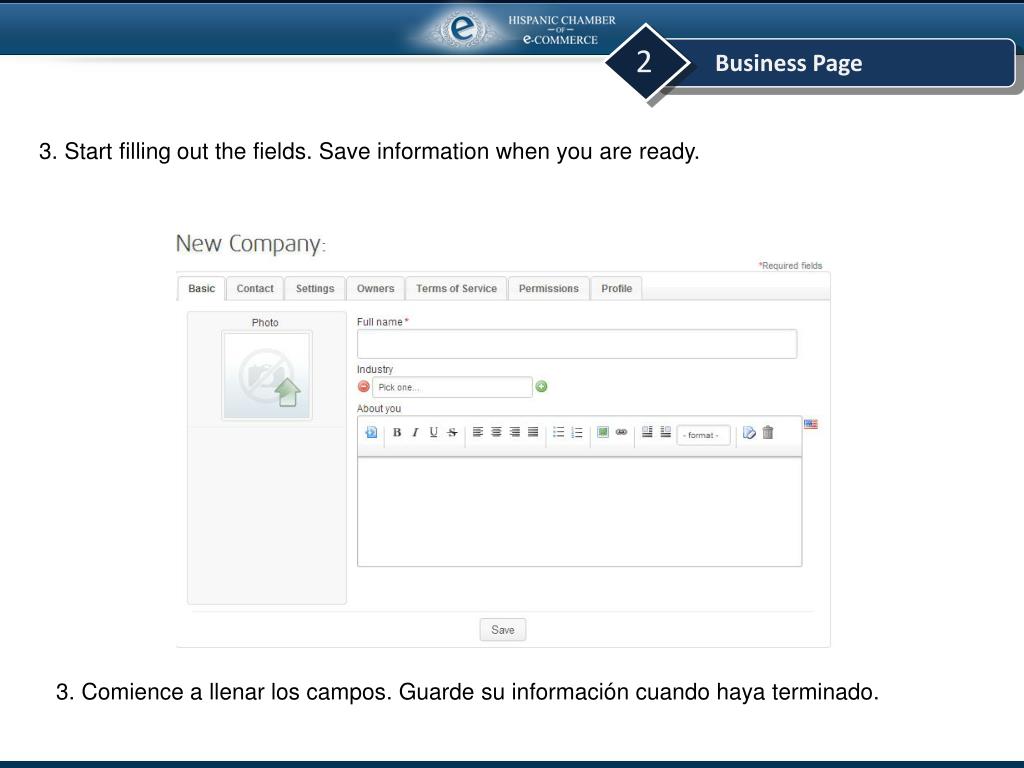Image resolution: width=1024 pixels, height=768 pixels.
Task: Open the Profile tab
Action: (616, 289)
